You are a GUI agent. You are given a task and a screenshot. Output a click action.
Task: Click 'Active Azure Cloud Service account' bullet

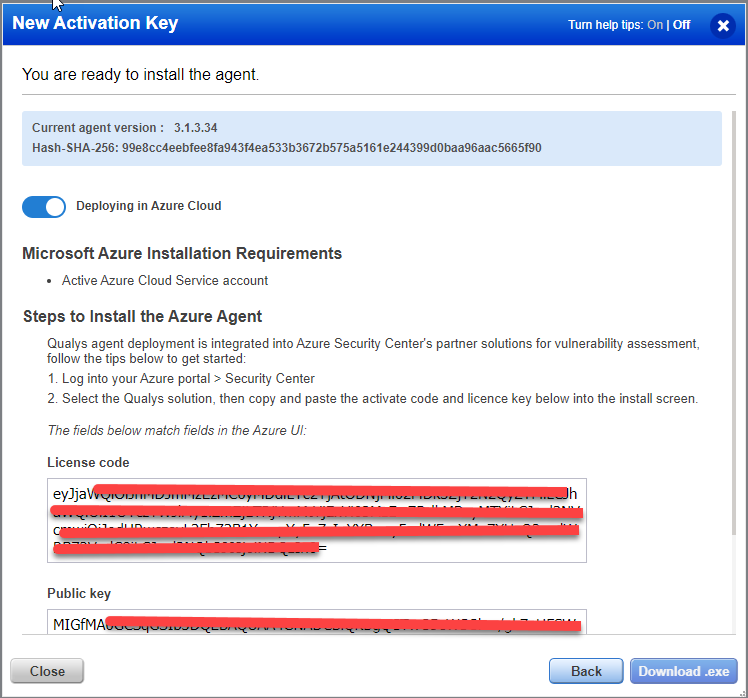tap(165, 281)
